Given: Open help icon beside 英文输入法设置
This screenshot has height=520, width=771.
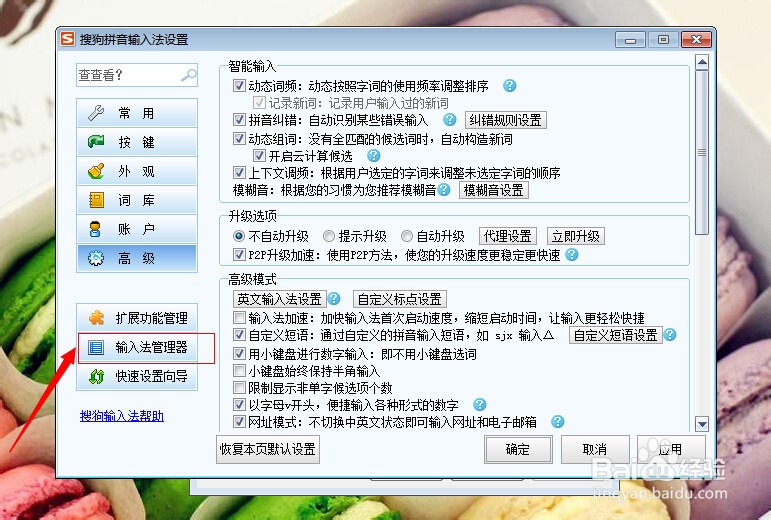Looking at the screenshot, I should click(x=334, y=298).
